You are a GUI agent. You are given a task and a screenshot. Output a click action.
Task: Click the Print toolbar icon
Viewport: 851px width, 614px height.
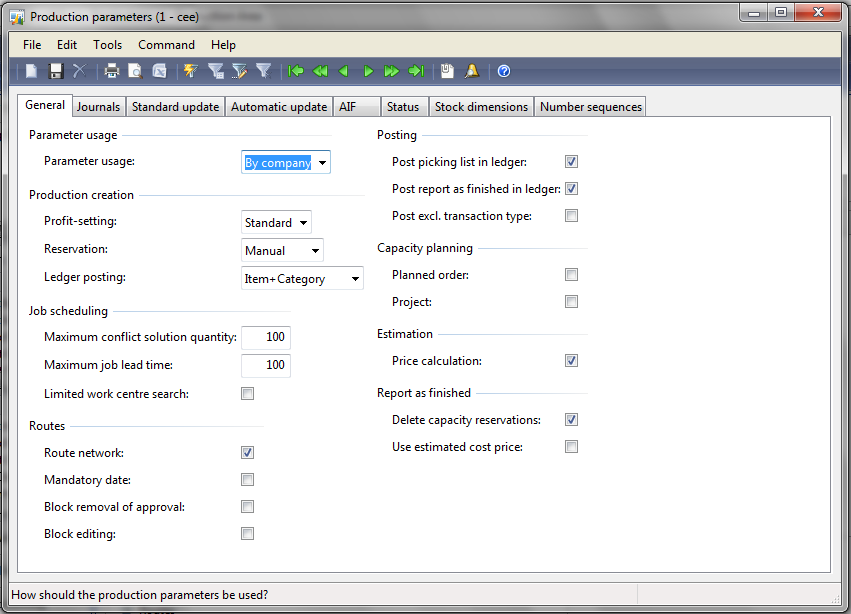[x=109, y=71]
